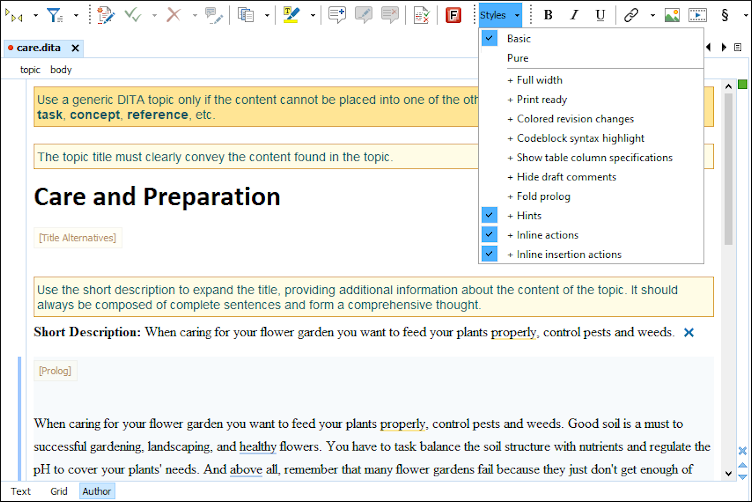Insert an image using the picture icon
The width and height of the screenshot is (752, 502).
pyautogui.click(x=672, y=15)
